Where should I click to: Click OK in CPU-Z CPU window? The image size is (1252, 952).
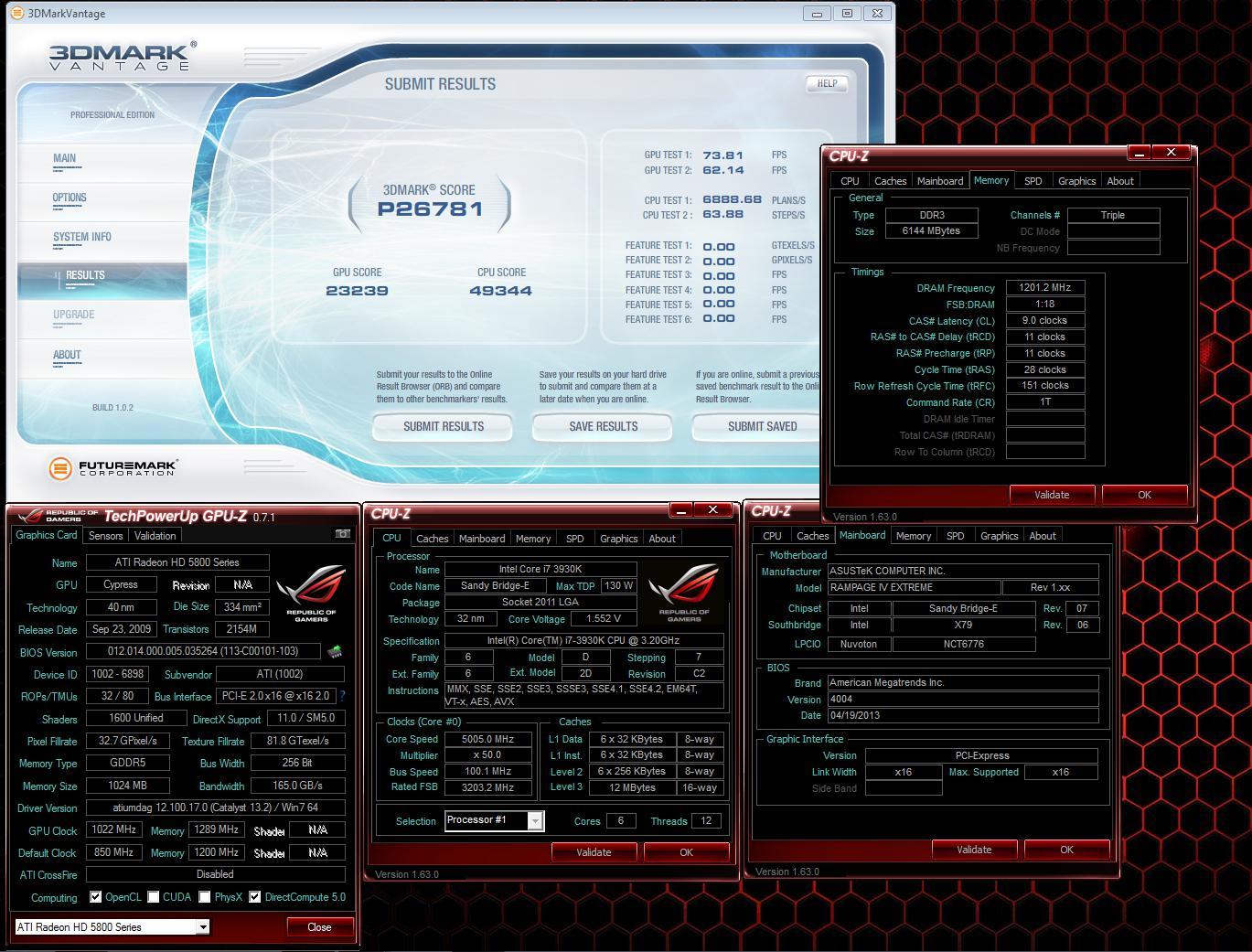[x=686, y=852]
